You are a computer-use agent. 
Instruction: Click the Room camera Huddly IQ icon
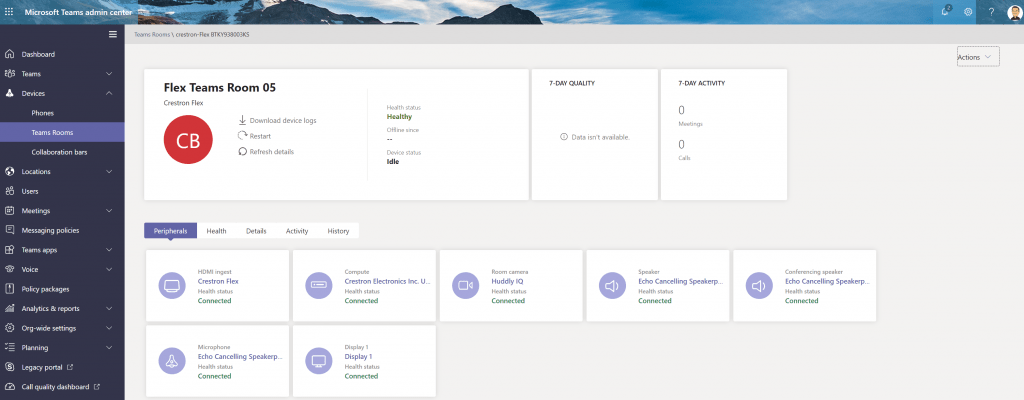pyautogui.click(x=466, y=285)
